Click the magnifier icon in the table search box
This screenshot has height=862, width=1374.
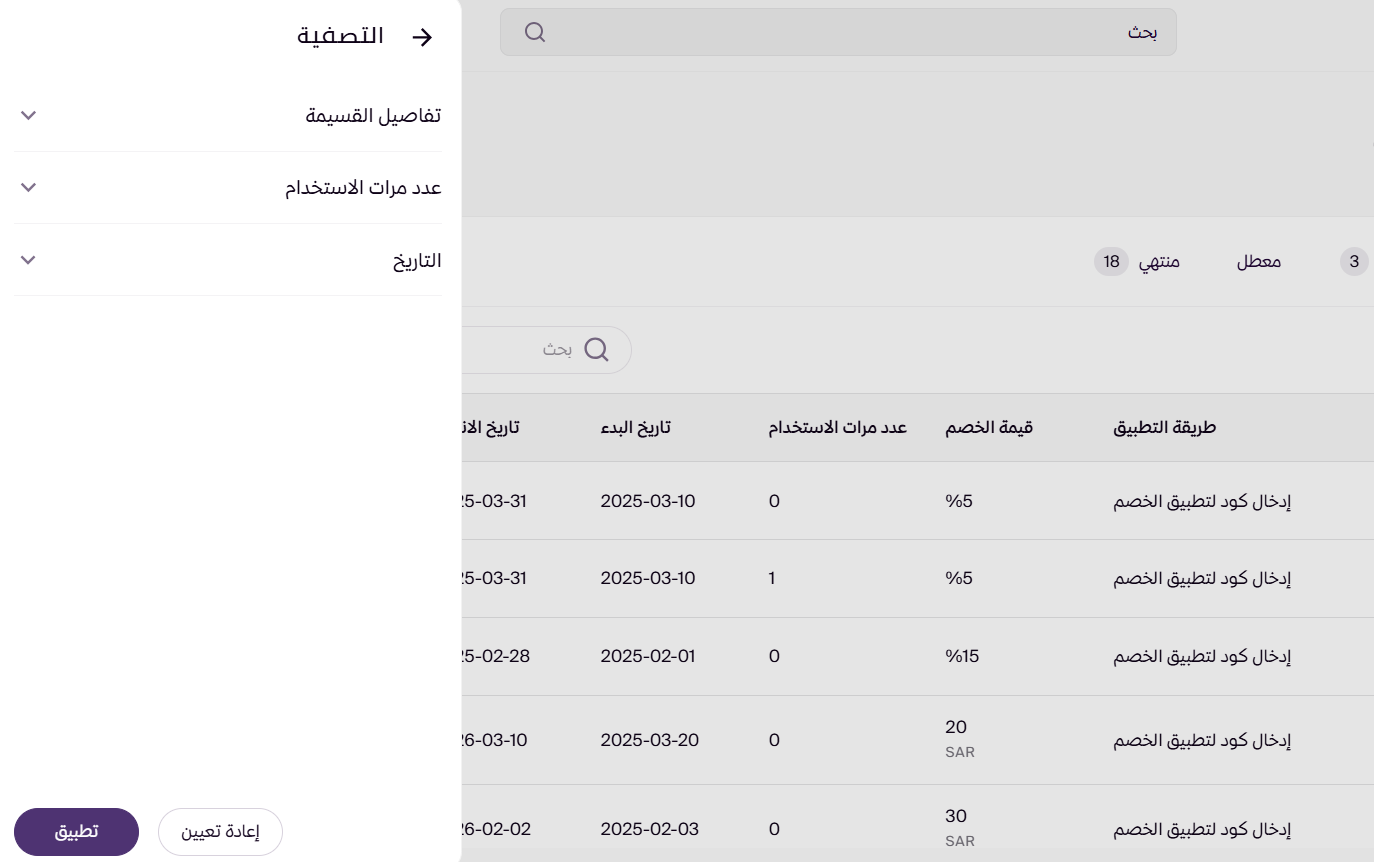(596, 350)
